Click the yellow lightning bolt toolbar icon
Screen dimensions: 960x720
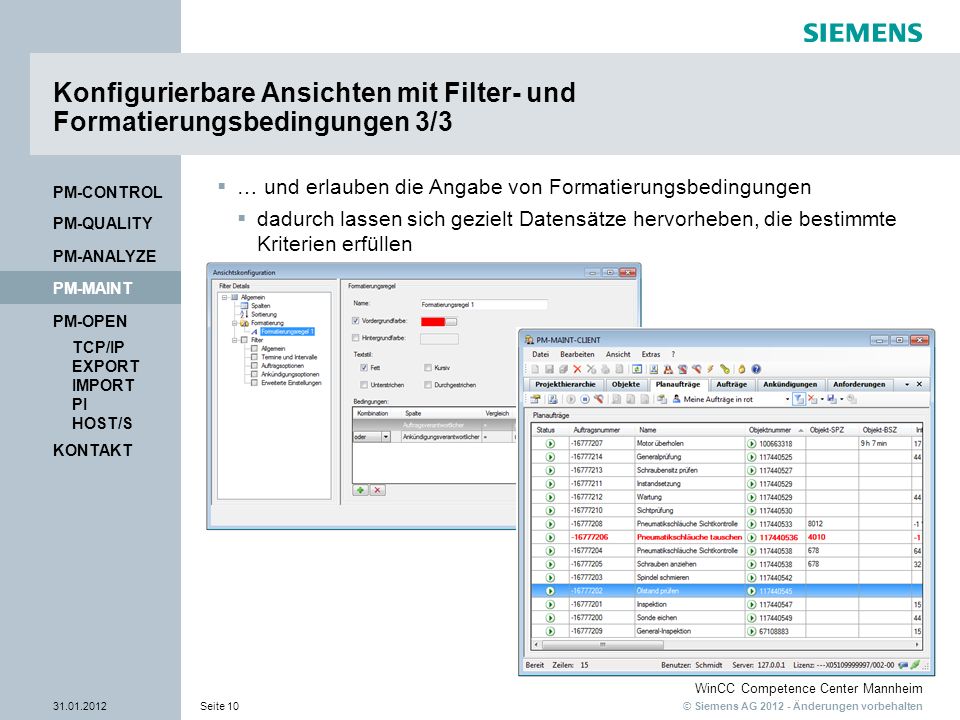710,369
